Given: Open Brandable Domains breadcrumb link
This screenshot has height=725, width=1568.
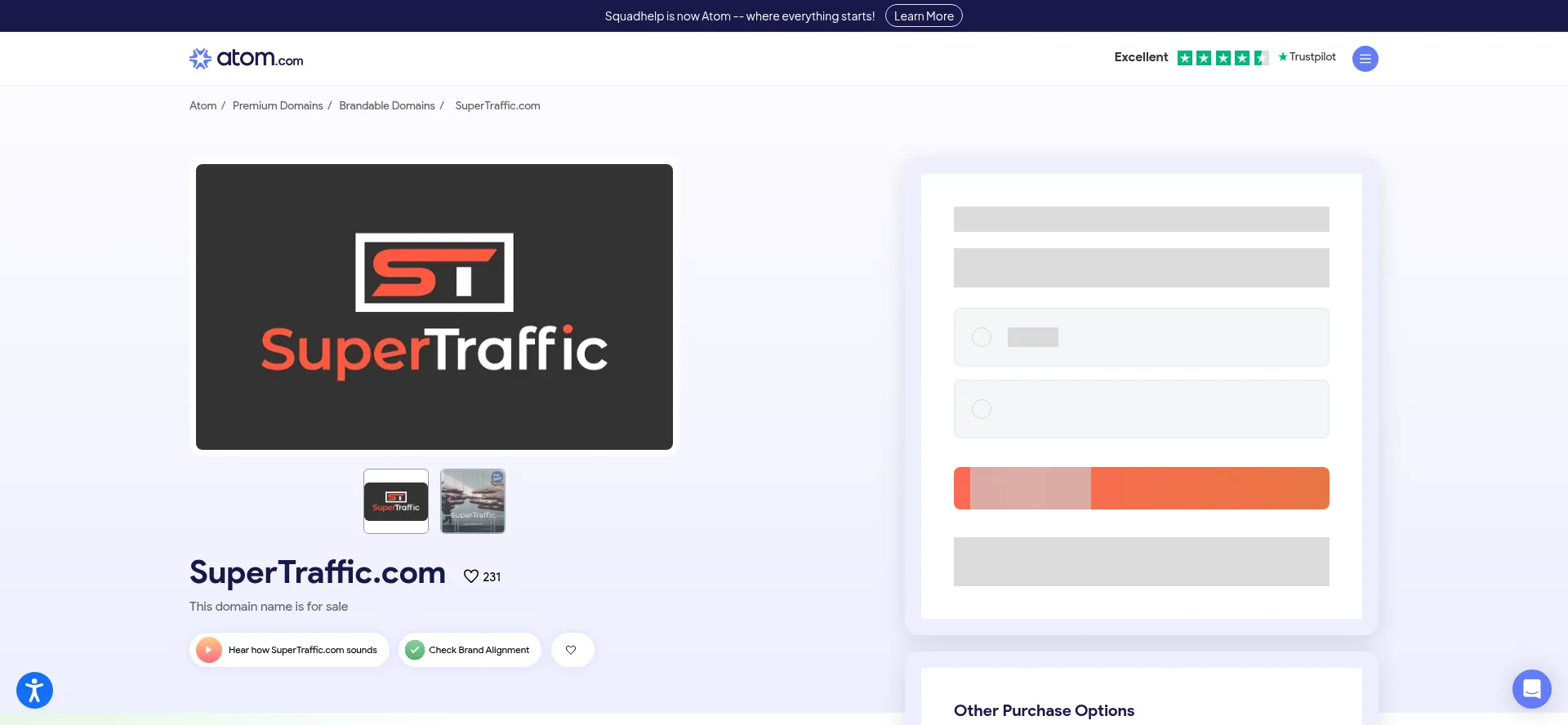Looking at the screenshot, I should (387, 105).
